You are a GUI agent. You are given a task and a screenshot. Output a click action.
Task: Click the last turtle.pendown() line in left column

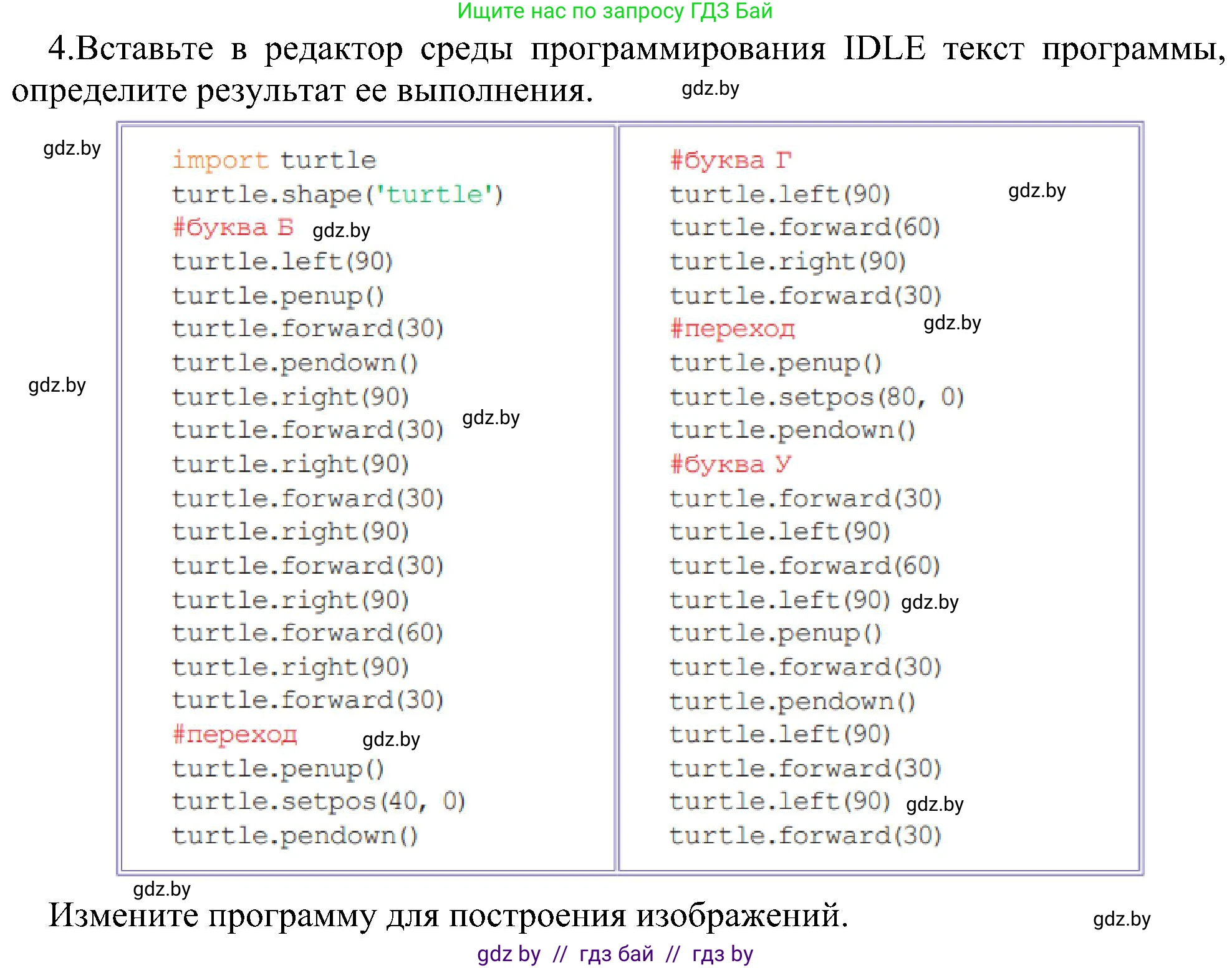click(294, 836)
